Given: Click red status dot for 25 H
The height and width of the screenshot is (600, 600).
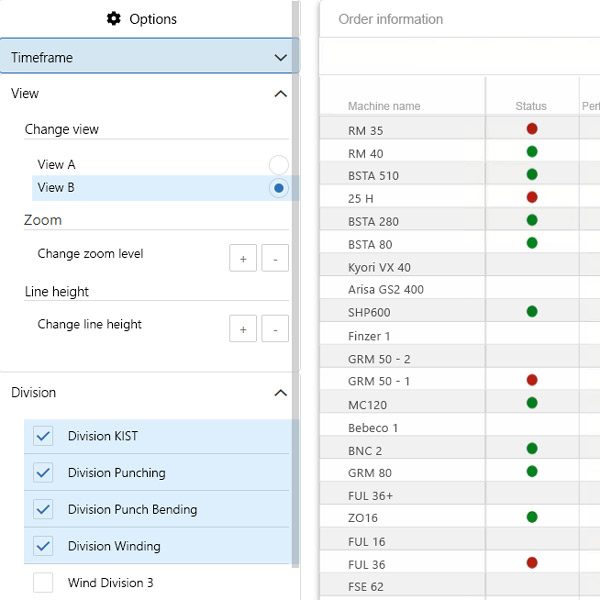Looking at the screenshot, I should click(532, 197).
